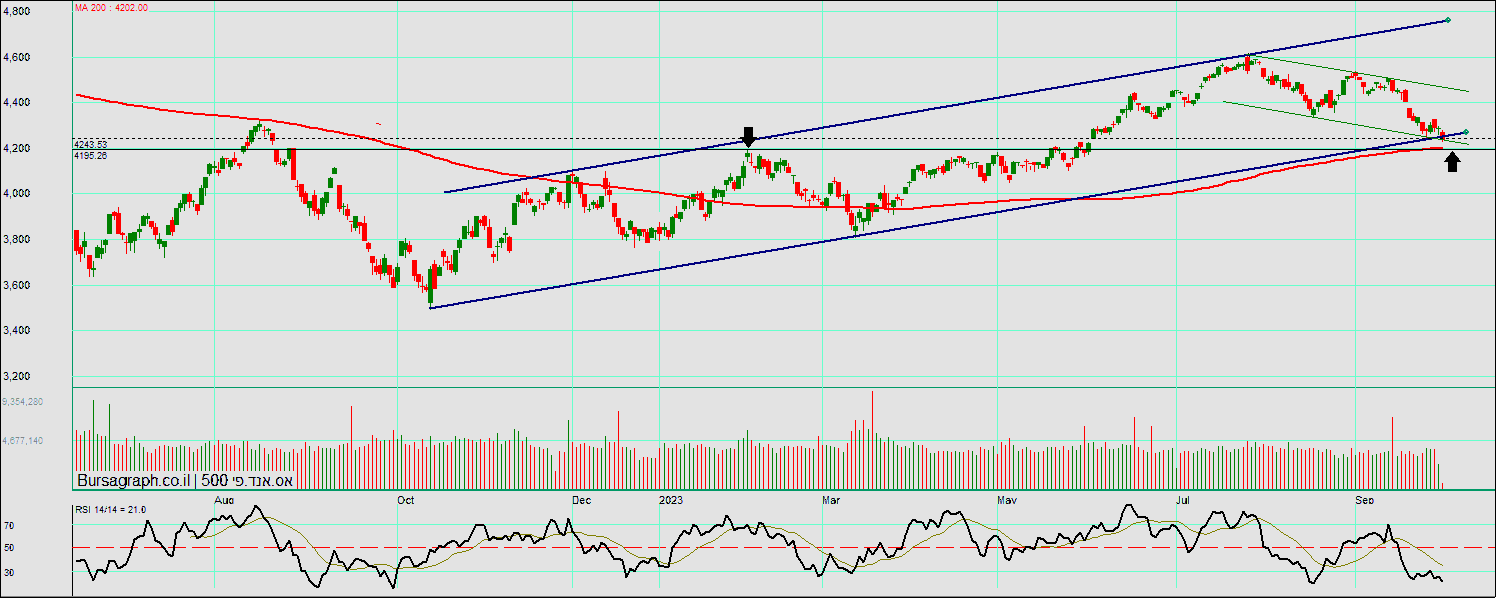Click the May date axis label
1496x598 pixels.
1007,498
